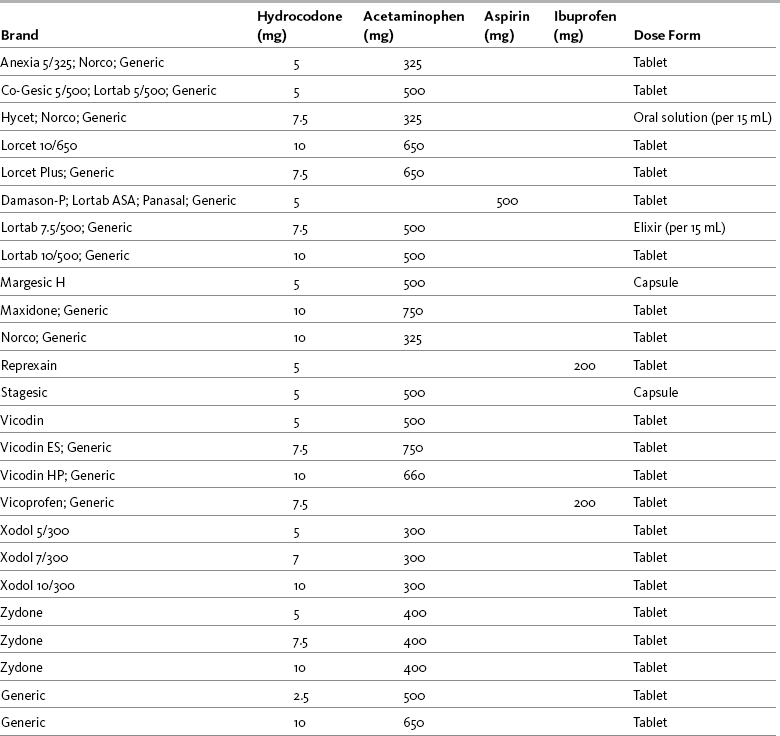Click the Acetaminophen (mg) column header
The image size is (780, 736).
(x=403, y=27)
